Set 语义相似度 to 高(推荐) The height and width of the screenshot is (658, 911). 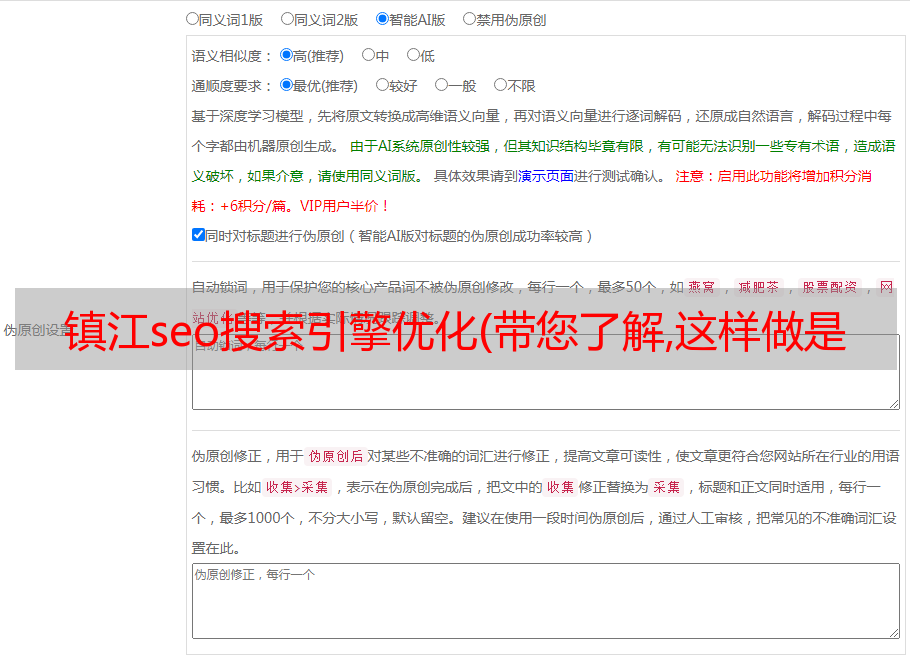[286, 55]
